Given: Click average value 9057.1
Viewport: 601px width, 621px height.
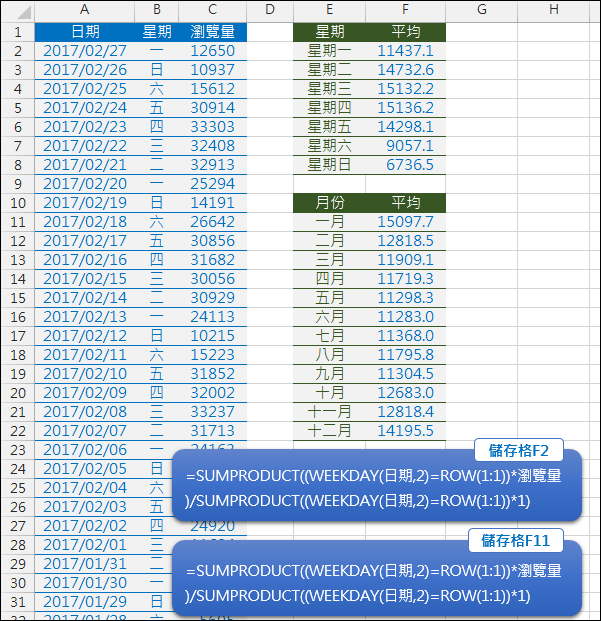Looking at the screenshot, I should [x=405, y=146].
